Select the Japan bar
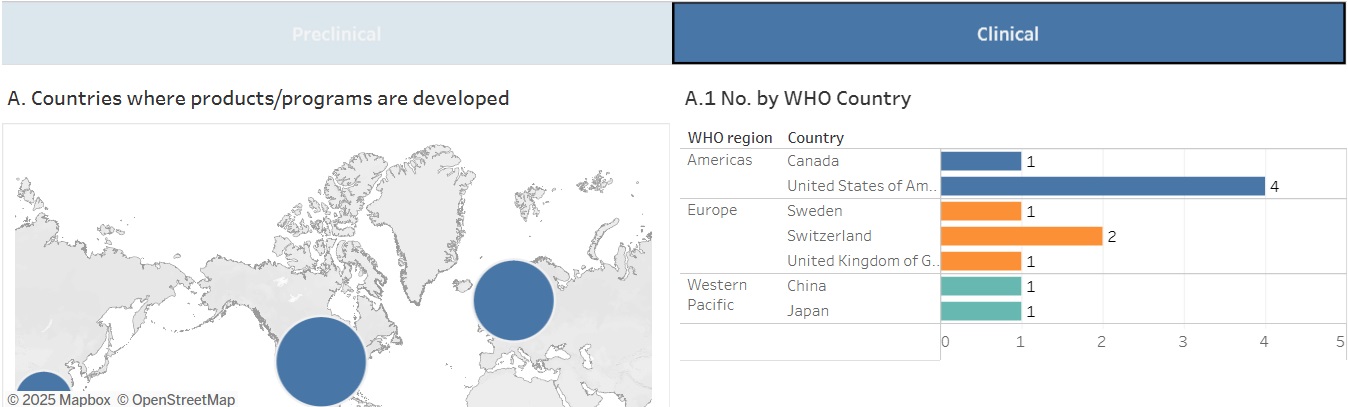The image size is (1348, 407). pyautogui.click(x=981, y=311)
